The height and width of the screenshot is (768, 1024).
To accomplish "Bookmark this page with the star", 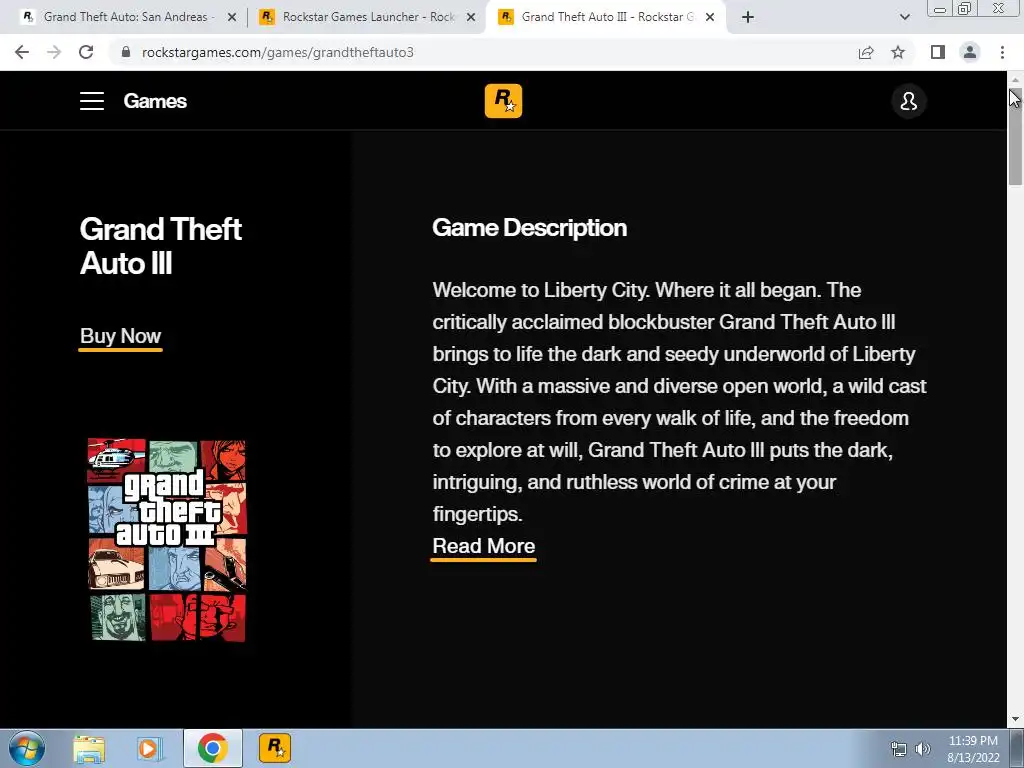I will click(898, 52).
